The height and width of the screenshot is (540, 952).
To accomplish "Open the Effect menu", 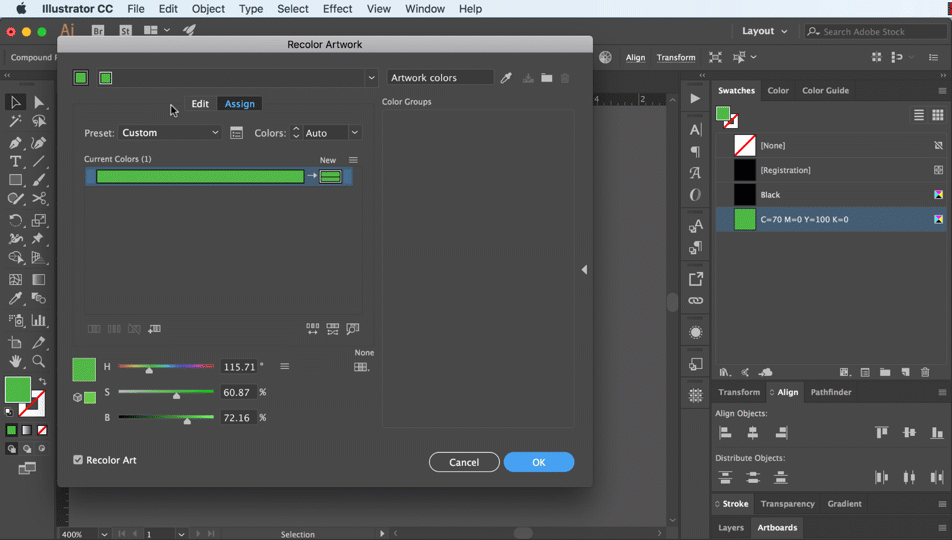I will [x=337, y=9].
